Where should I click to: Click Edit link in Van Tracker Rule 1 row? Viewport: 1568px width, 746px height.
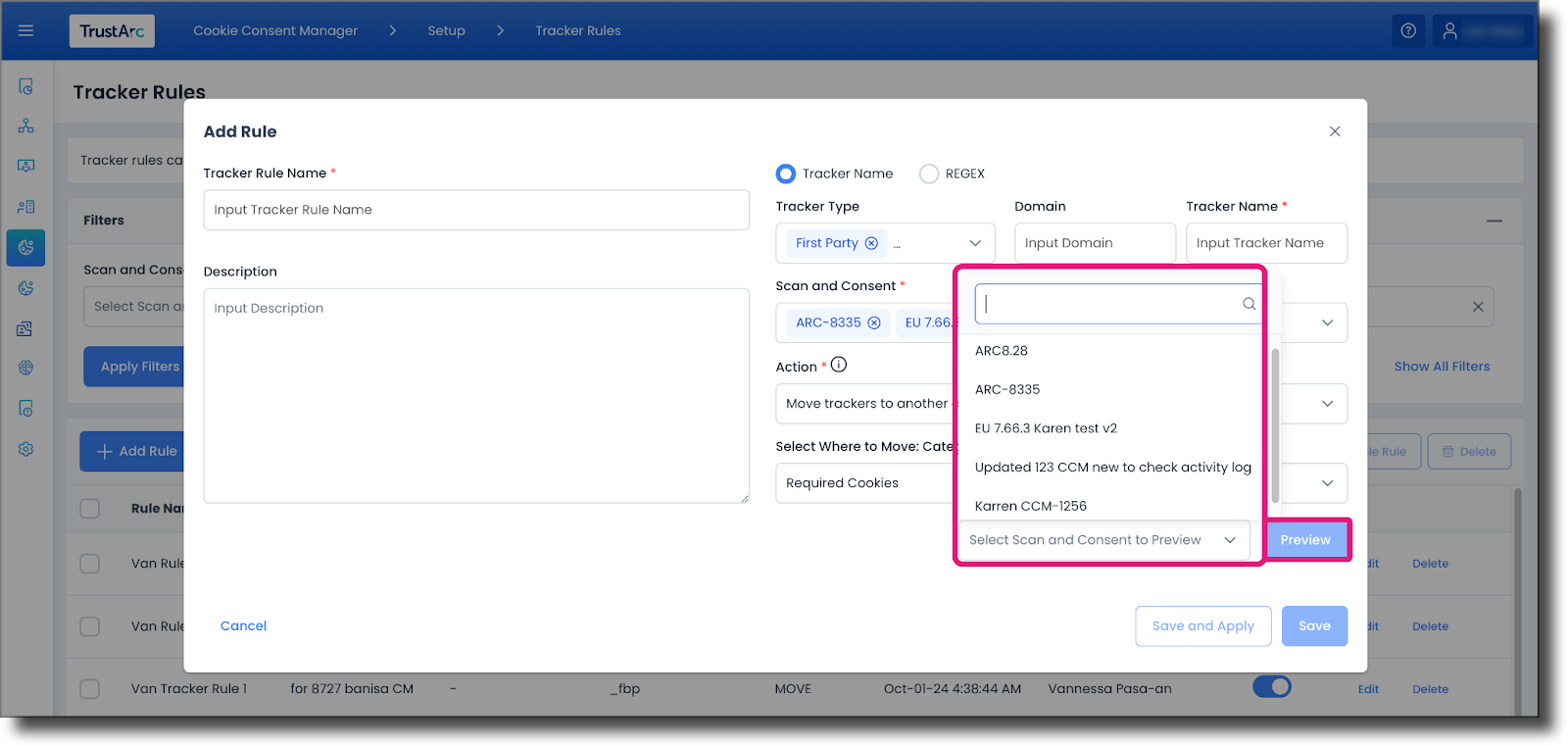point(1368,689)
